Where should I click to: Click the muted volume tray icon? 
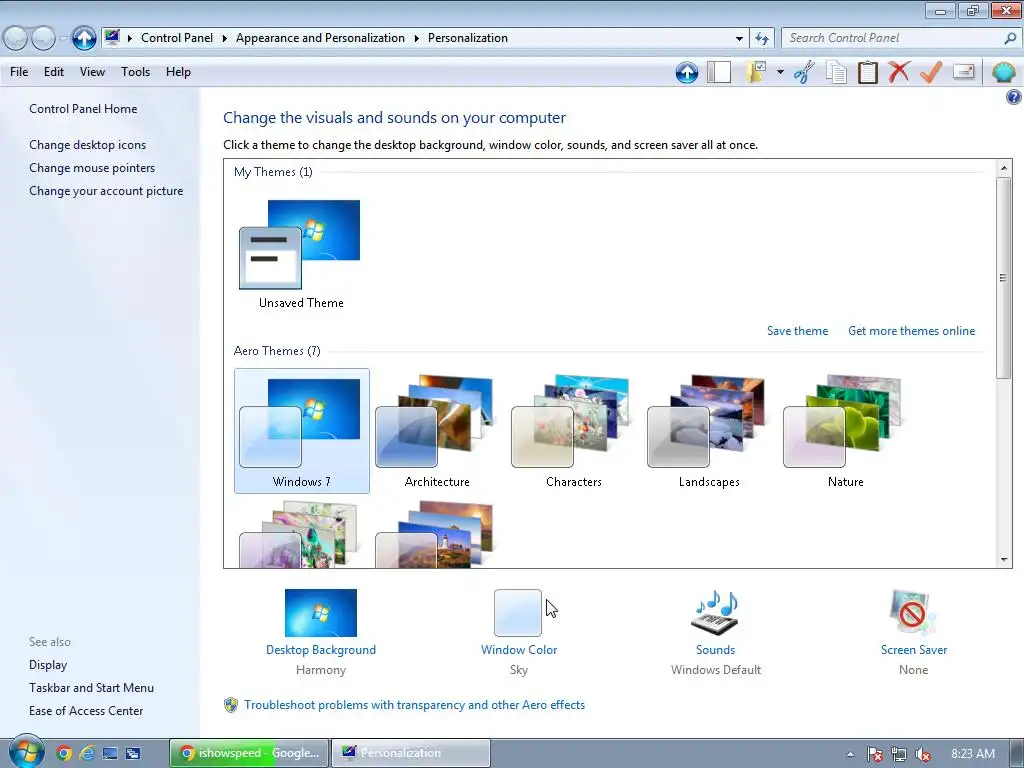point(923,754)
